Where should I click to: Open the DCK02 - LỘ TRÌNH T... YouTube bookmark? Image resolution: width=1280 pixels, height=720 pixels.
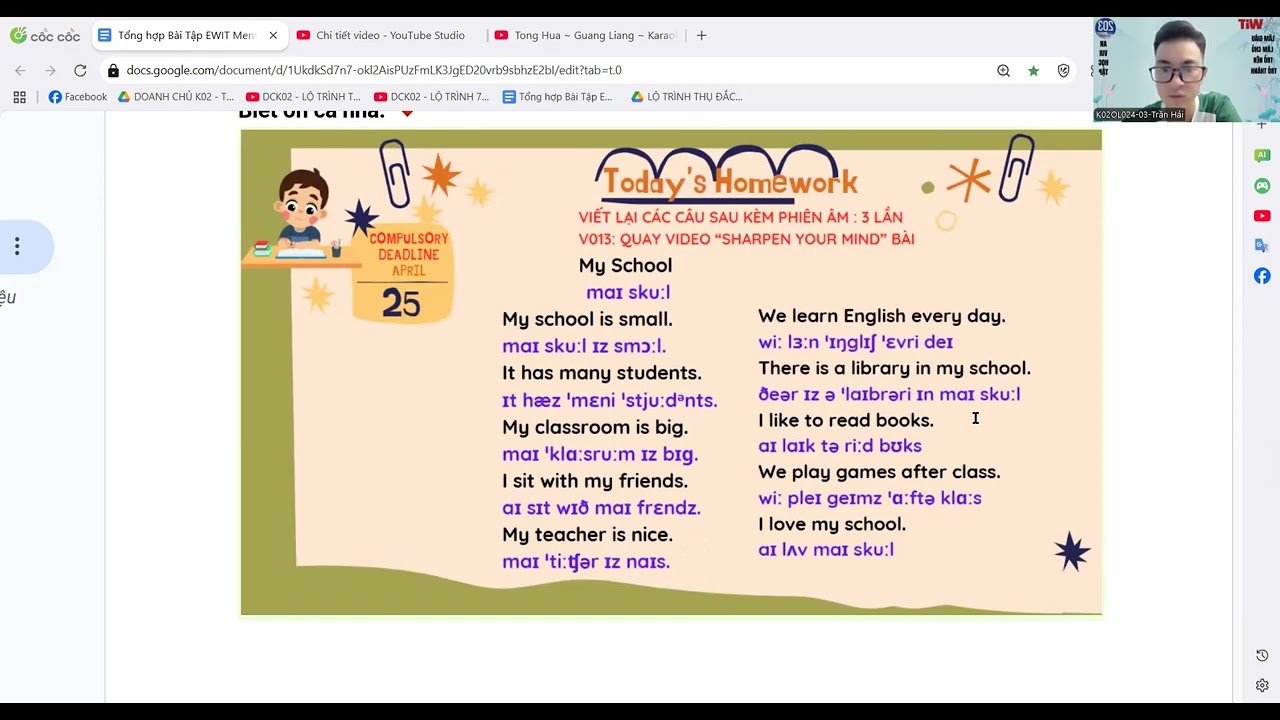click(x=303, y=97)
